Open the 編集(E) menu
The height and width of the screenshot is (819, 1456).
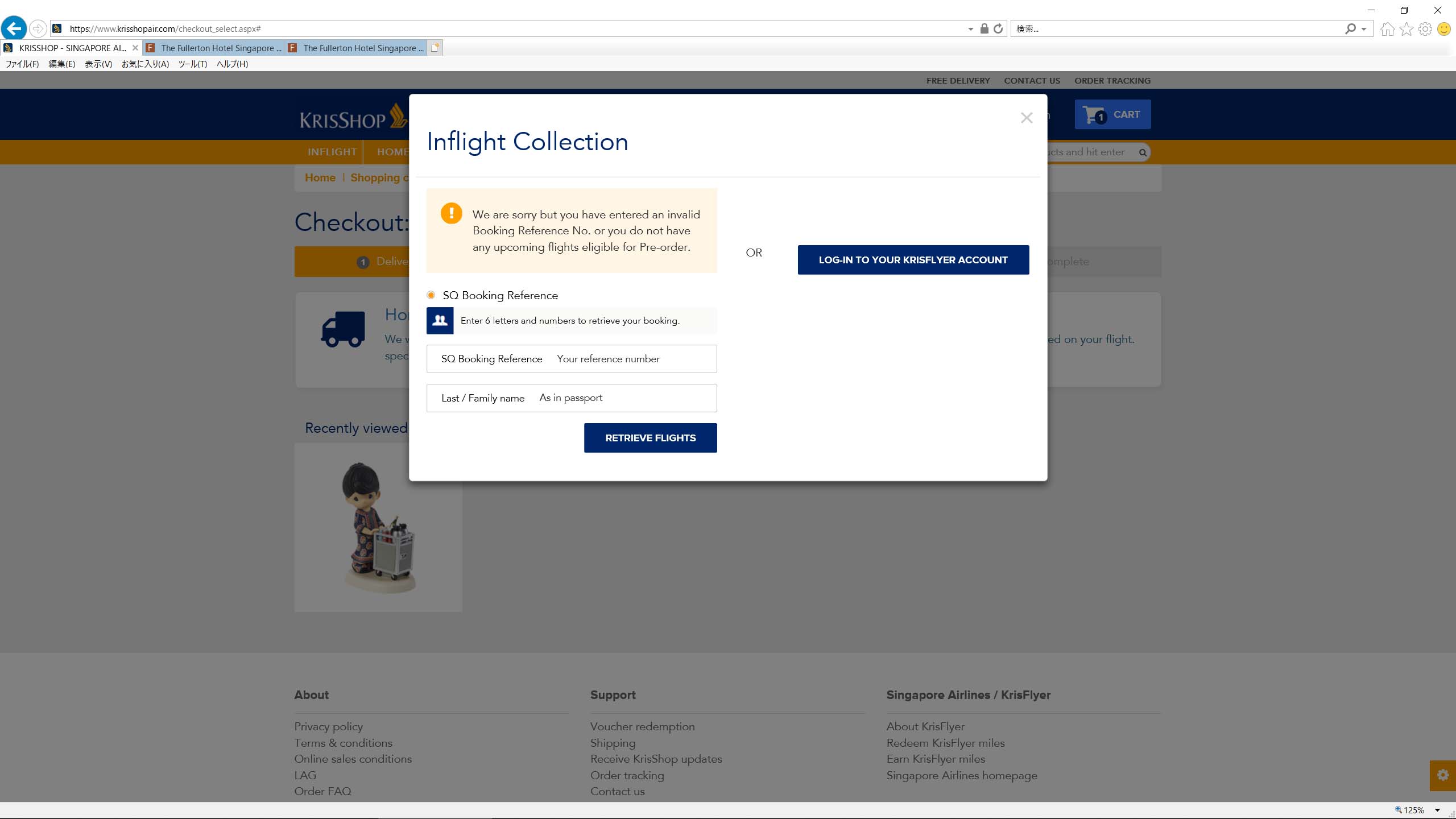(61, 64)
